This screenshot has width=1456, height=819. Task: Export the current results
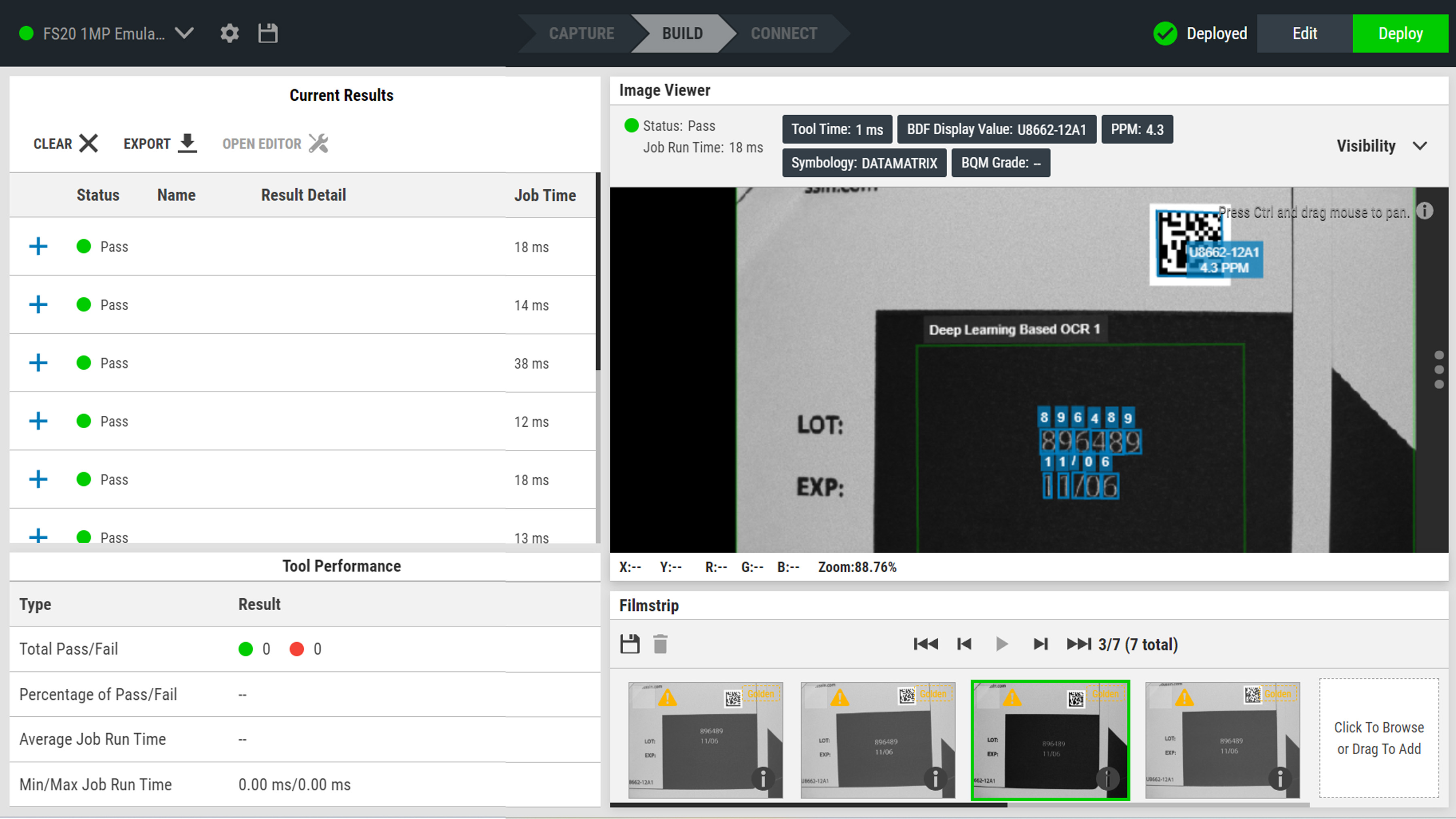[187, 143]
